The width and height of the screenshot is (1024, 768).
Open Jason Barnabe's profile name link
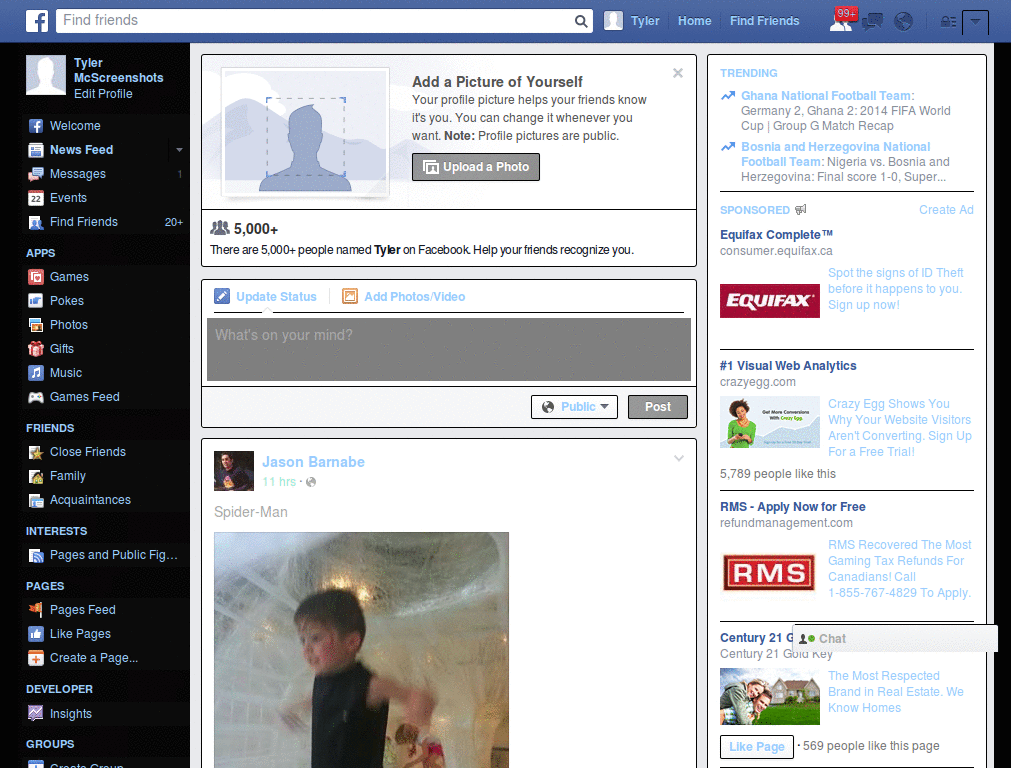313,462
